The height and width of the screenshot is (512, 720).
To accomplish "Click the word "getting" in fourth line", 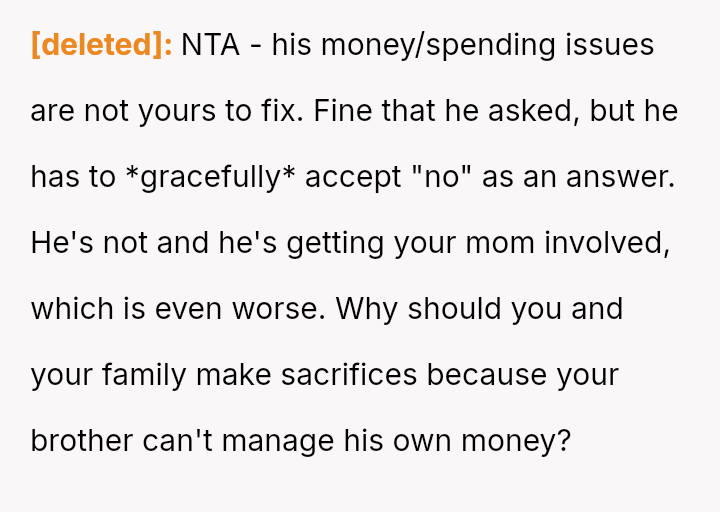I will (x=327, y=243).
